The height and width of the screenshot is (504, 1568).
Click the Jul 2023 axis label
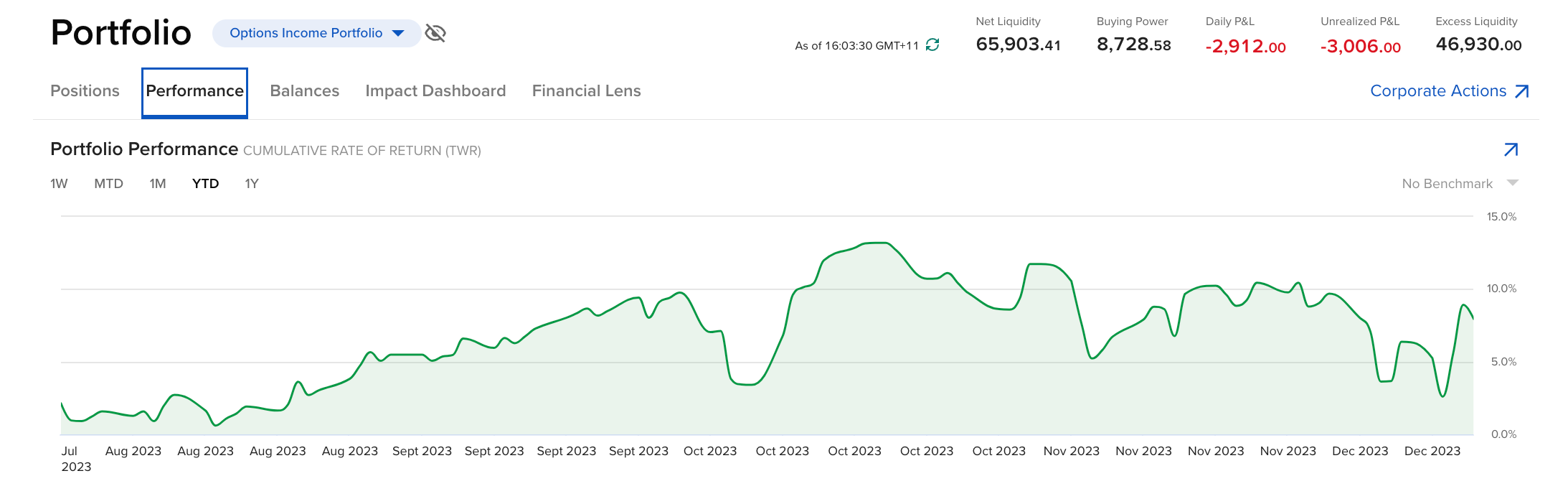[76, 459]
